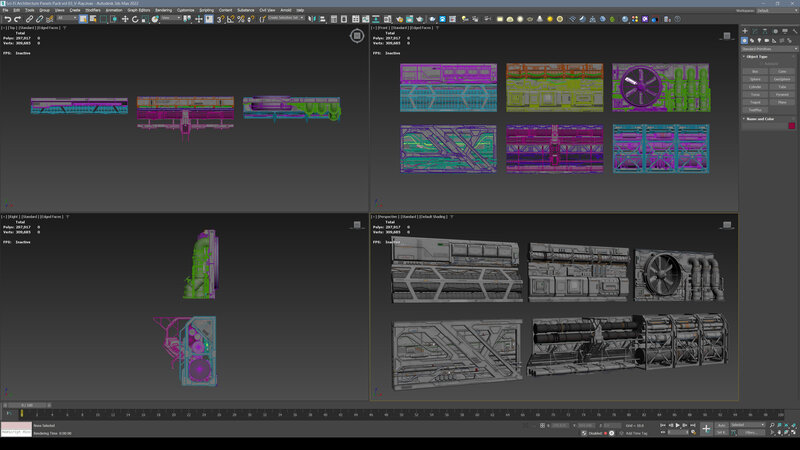Screen dimensions: 800x450
Task: Click the Box primitive button
Action: coord(755,71)
